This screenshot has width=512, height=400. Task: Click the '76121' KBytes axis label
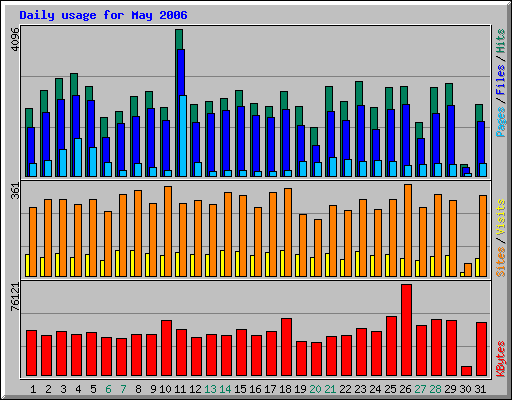tap(15, 297)
